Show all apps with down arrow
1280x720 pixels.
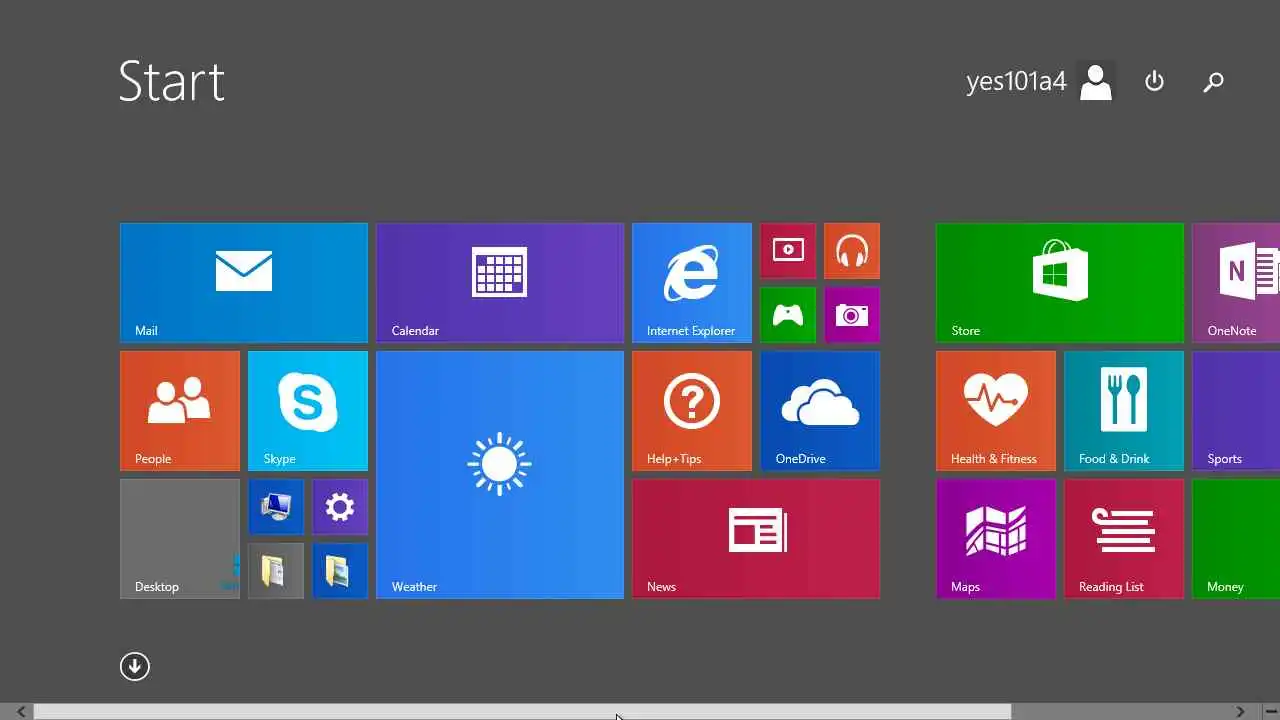point(135,666)
